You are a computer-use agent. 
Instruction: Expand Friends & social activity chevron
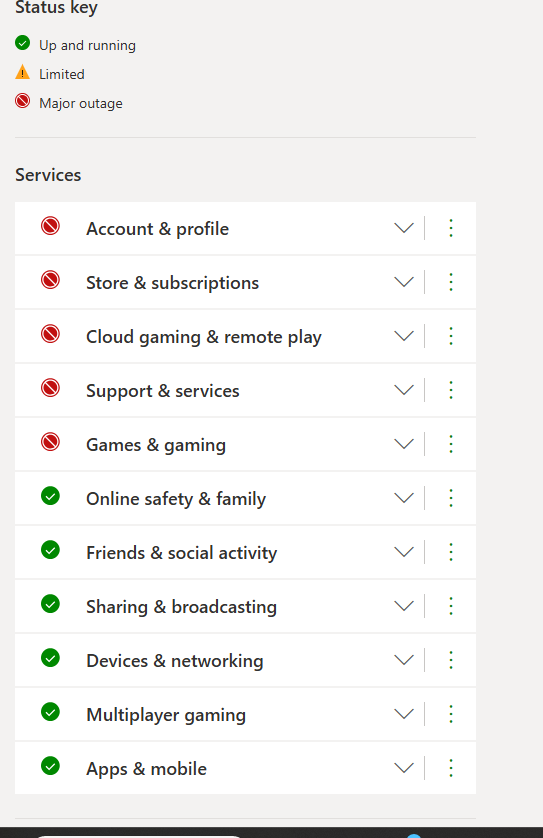(x=404, y=552)
